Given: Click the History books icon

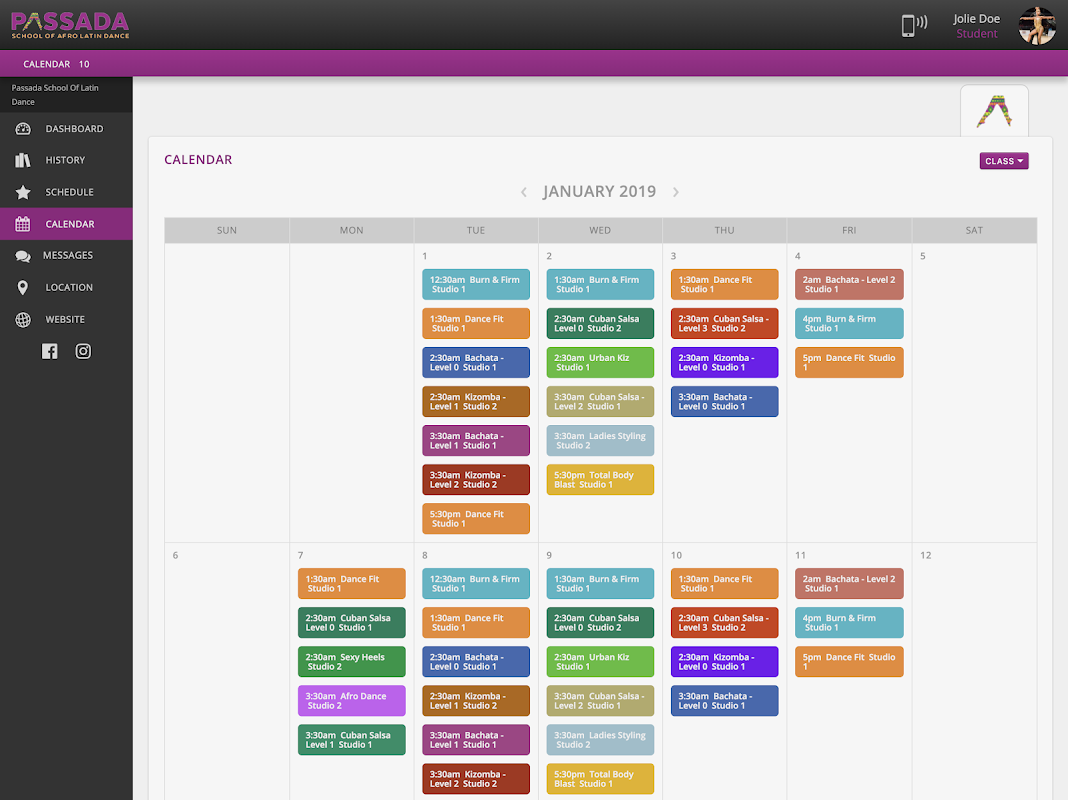Looking at the screenshot, I should tap(23, 160).
